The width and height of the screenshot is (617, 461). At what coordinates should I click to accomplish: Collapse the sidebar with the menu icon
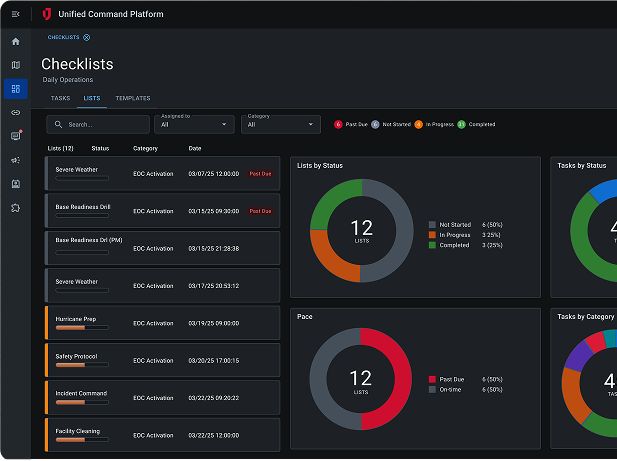pyautogui.click(x=15, y=14)
